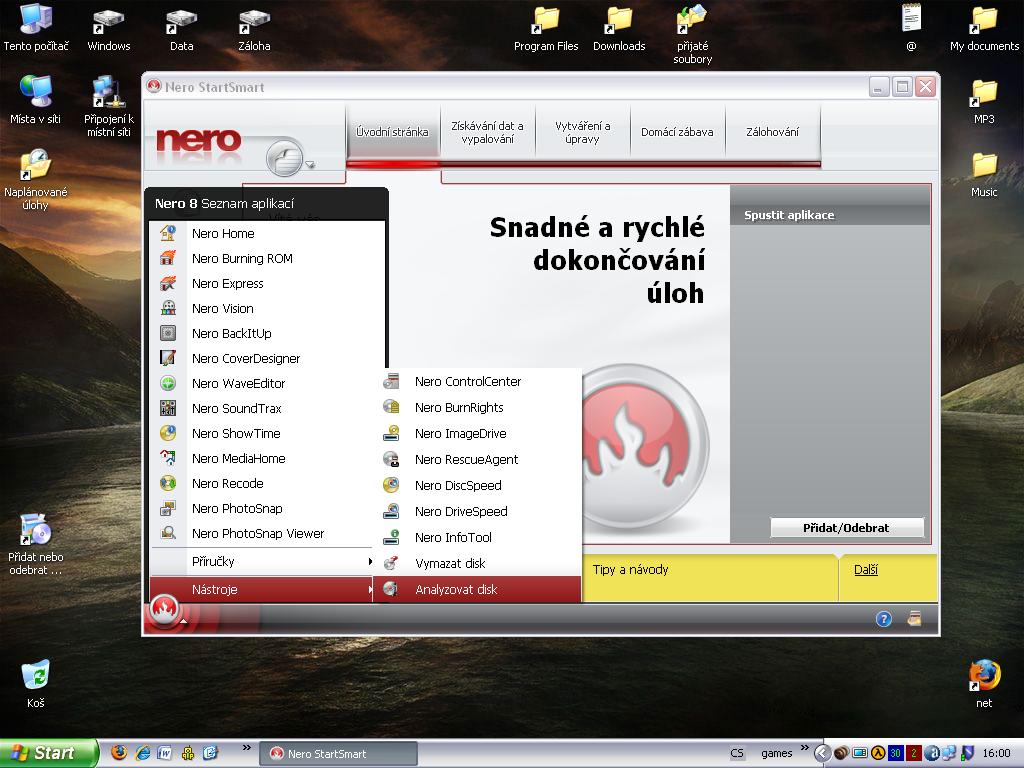Click the Nero SoundTrax icon
The image size is (1024, 768).
pos(168,408)
